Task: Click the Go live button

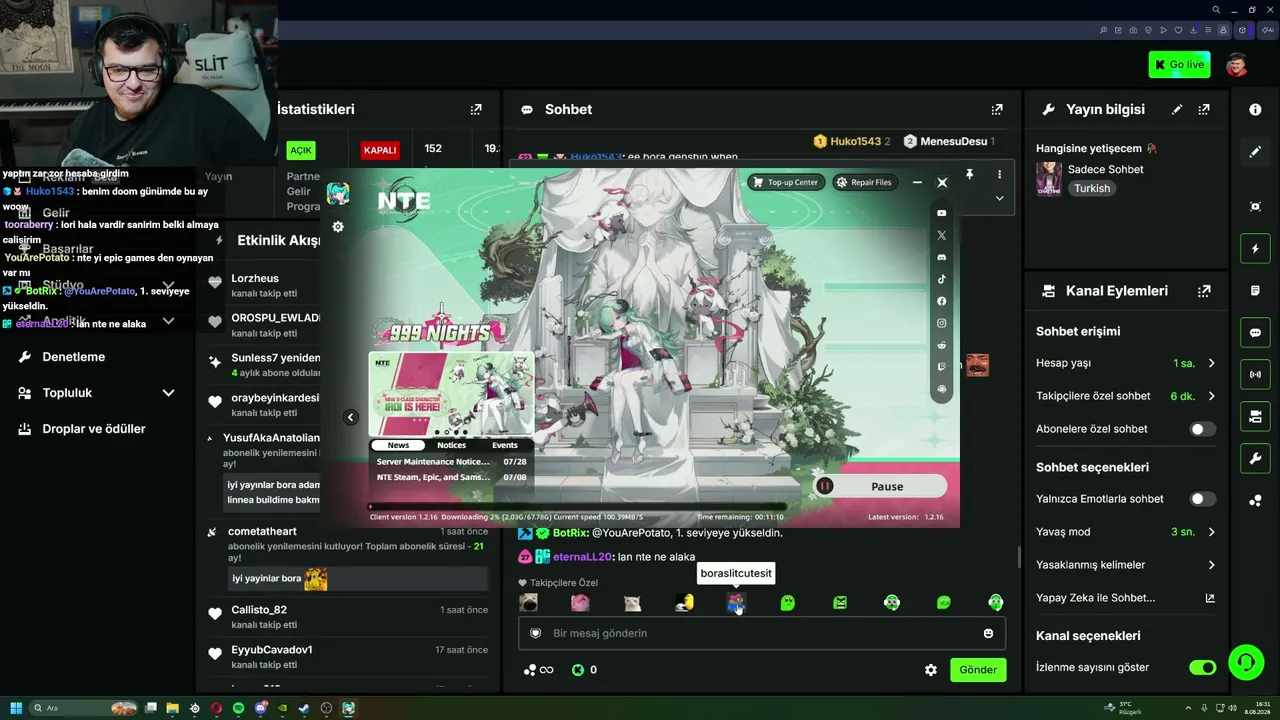Action: point(1180,65)
